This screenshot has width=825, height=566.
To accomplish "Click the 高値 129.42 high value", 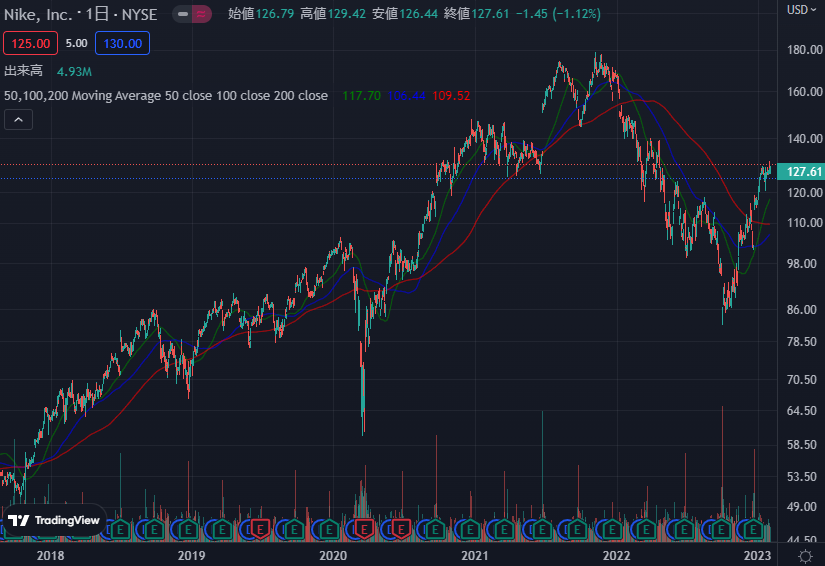I will 333,14.
